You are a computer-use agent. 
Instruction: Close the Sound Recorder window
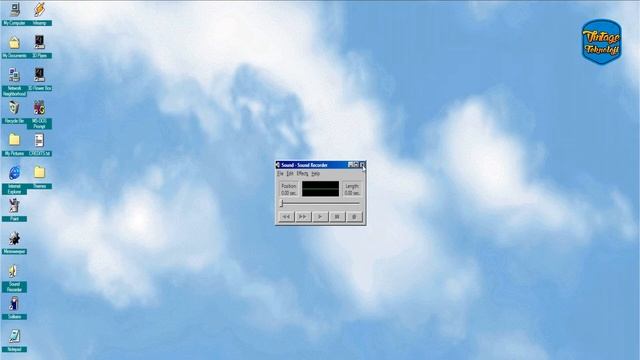pyautogui.click(x=362, y=165)
